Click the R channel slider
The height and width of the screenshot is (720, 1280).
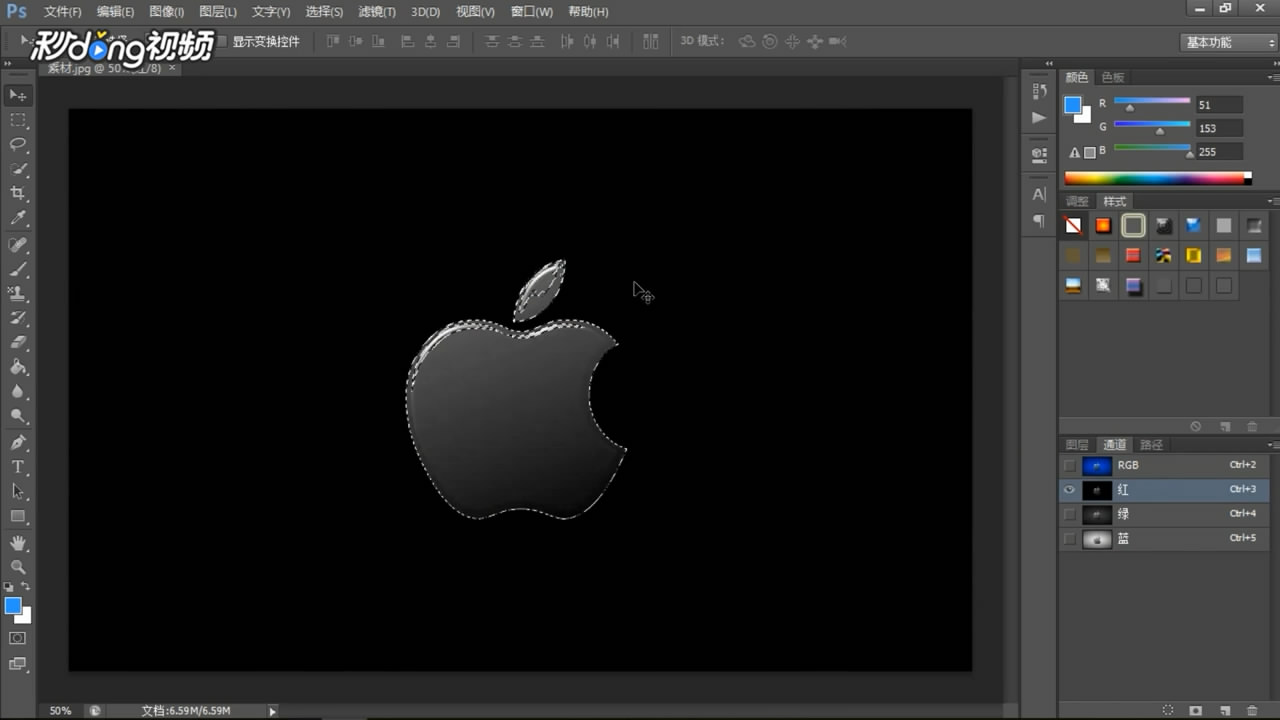click(x=1152, y=103)
